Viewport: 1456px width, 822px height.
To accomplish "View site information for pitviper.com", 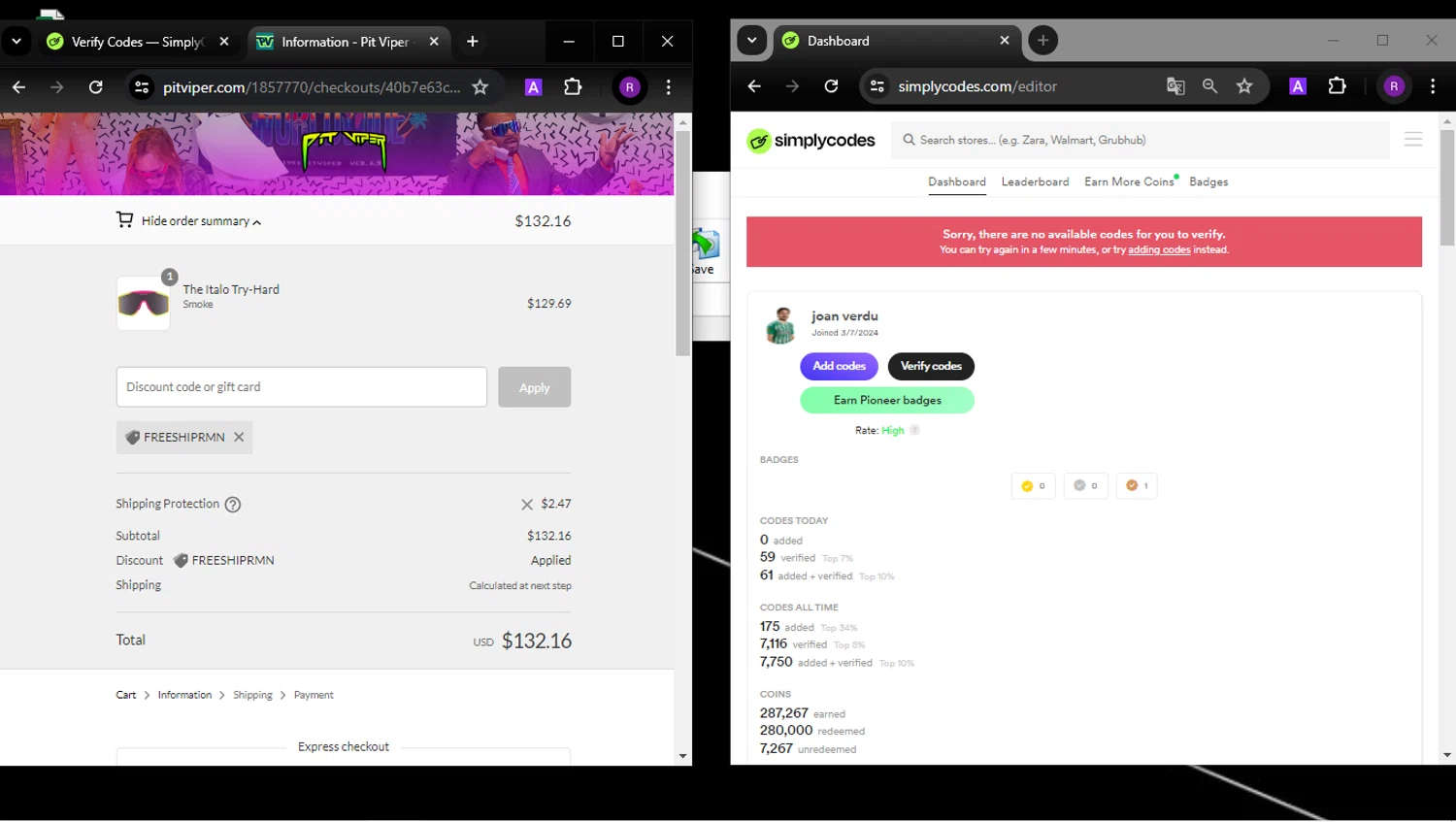I will click(142, 87).
